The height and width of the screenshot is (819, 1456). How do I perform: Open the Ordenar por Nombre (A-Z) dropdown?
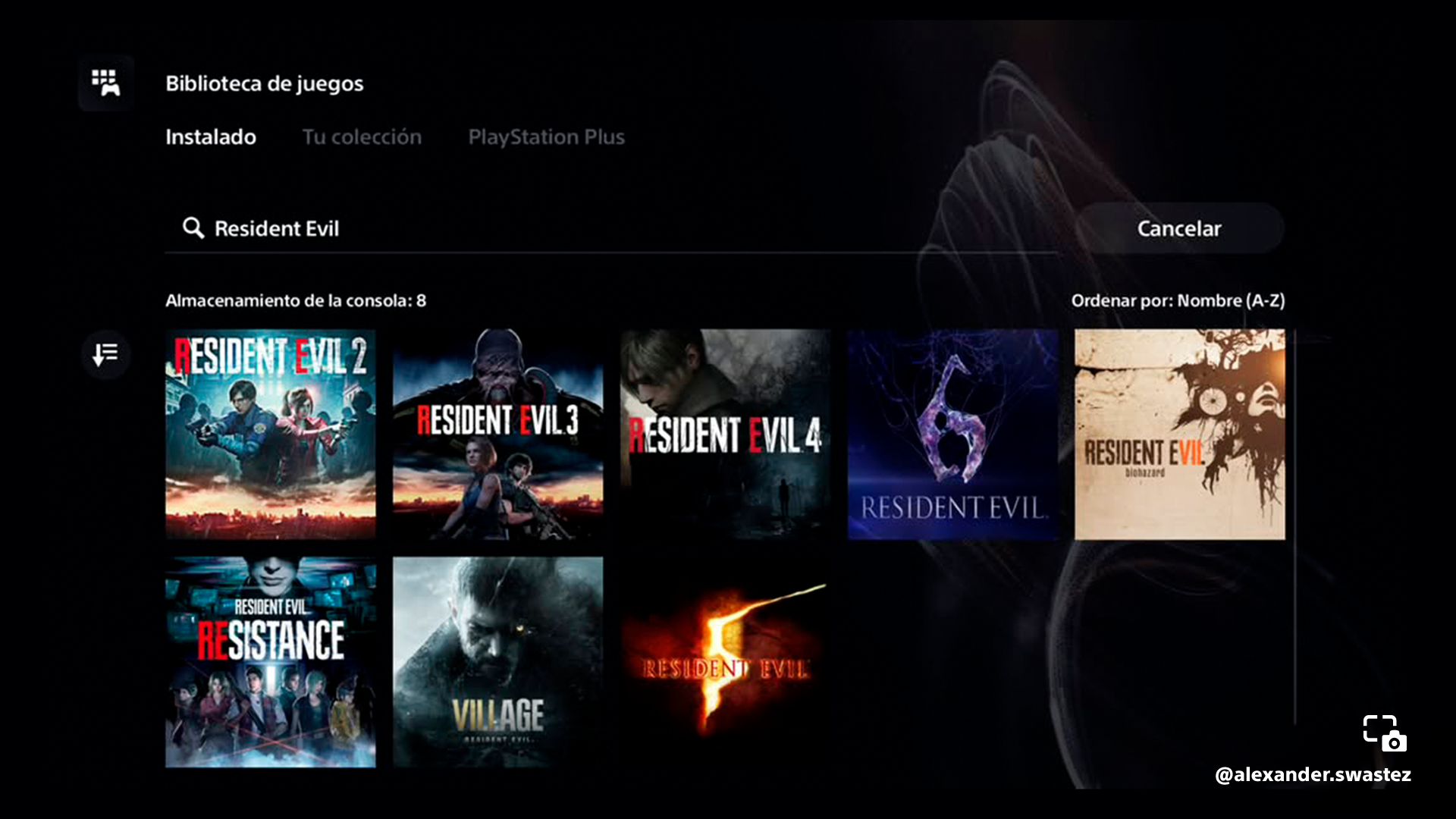click(x=1178, y=301)
